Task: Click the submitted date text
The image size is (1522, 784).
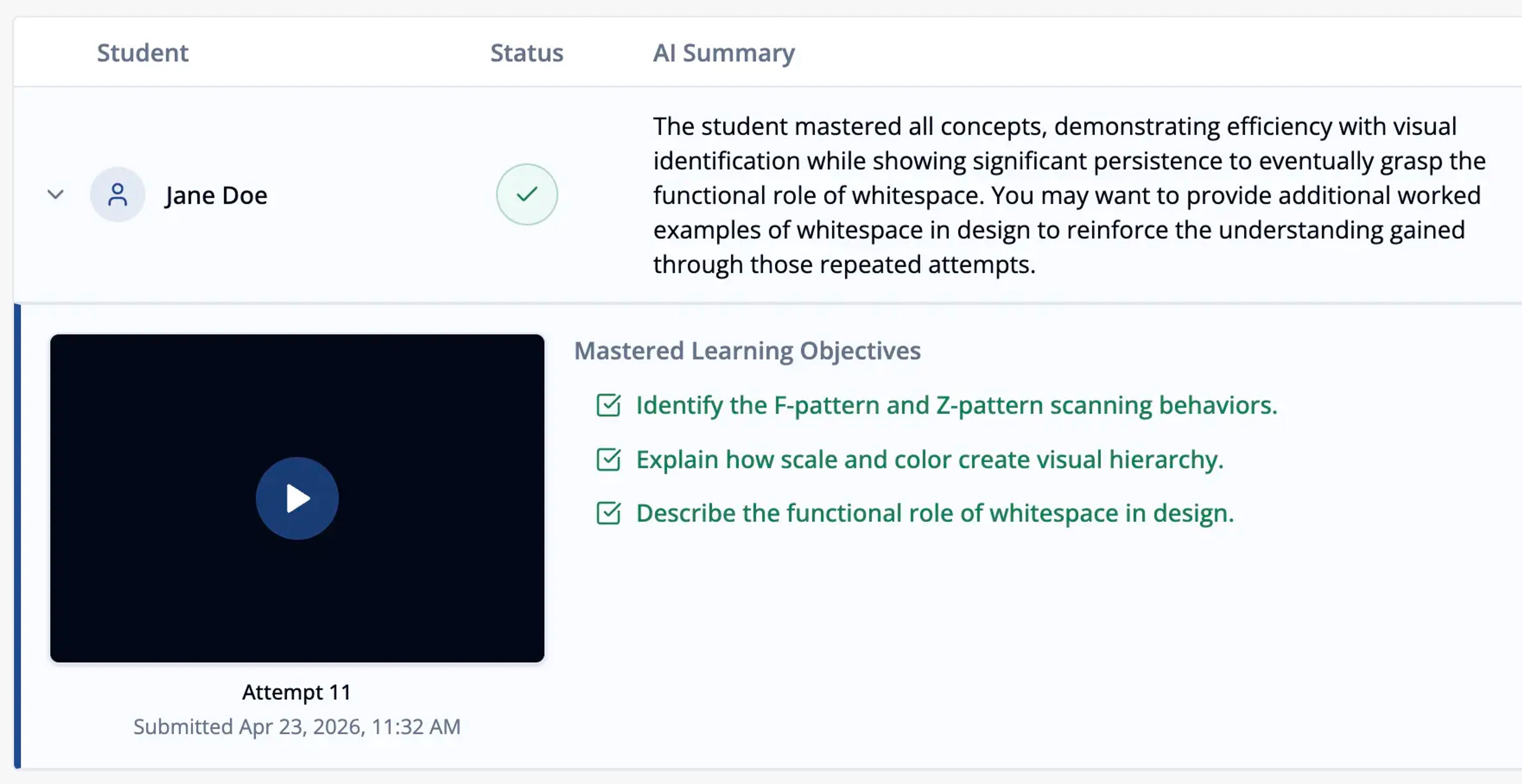Action: tap(296, 727)
